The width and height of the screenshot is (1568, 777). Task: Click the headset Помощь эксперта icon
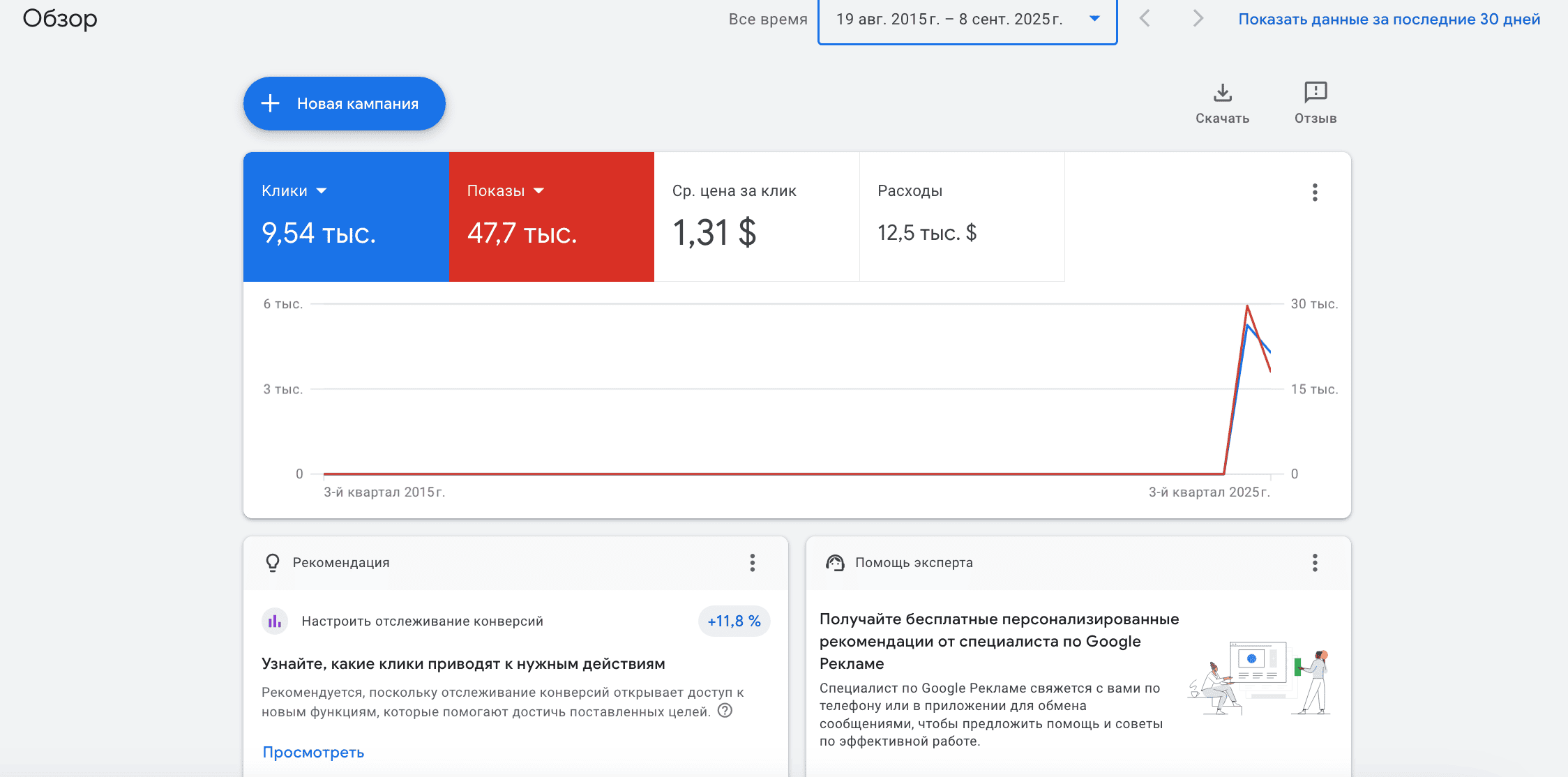835,563
